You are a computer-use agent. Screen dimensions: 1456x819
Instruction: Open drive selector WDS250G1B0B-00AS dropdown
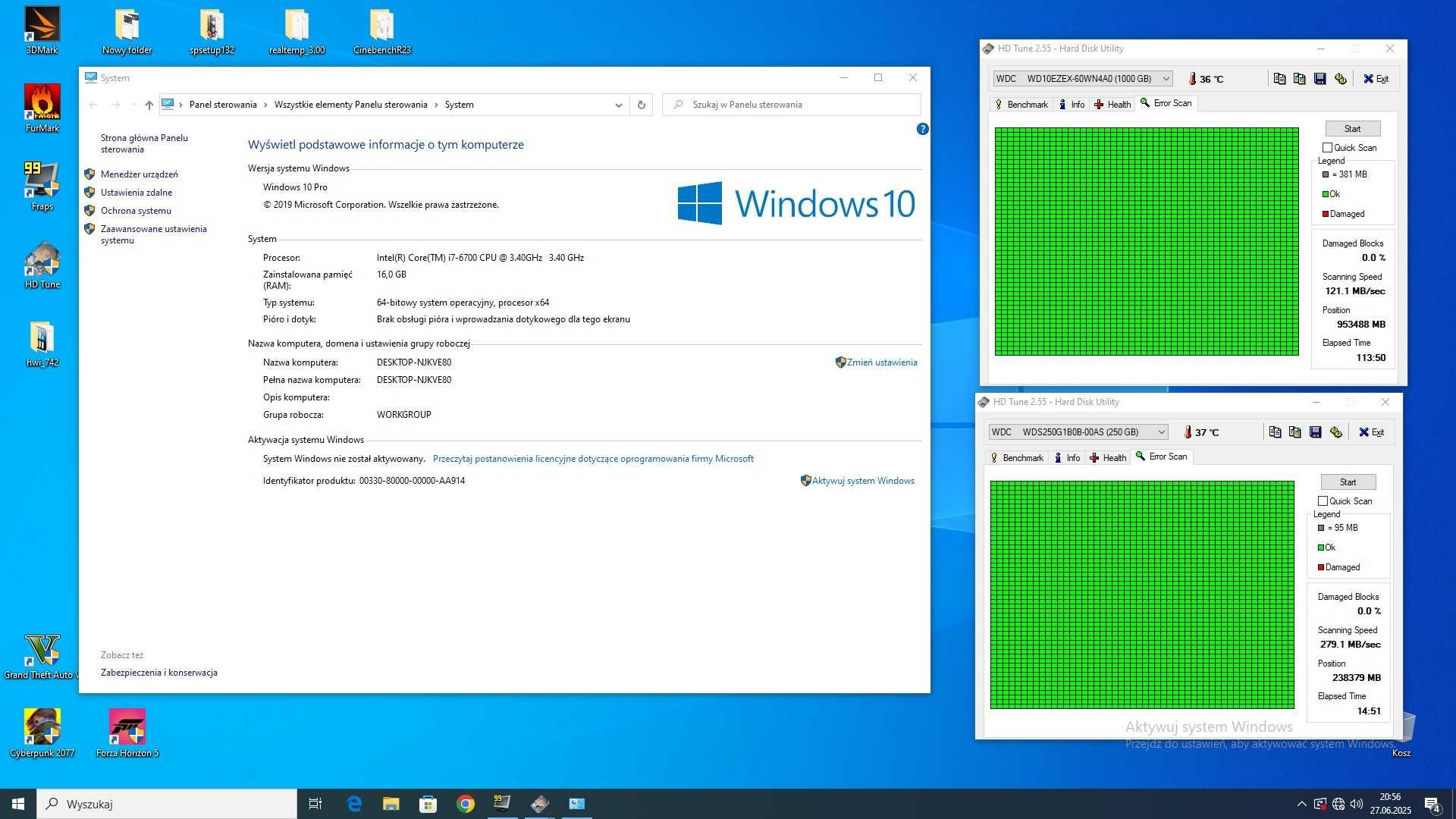[x=1078, y=432]
